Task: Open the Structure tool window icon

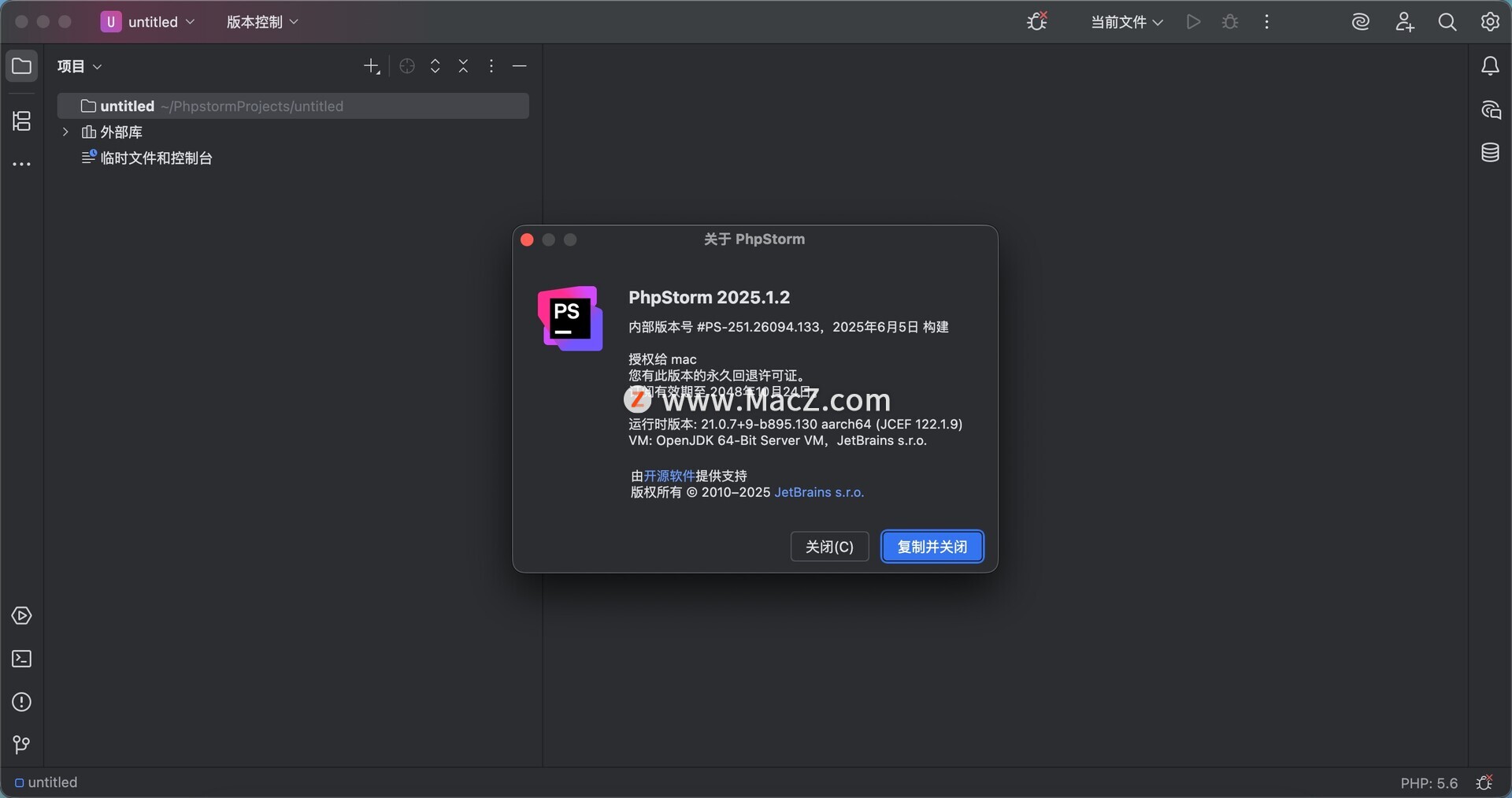Action: click(21, 121)
